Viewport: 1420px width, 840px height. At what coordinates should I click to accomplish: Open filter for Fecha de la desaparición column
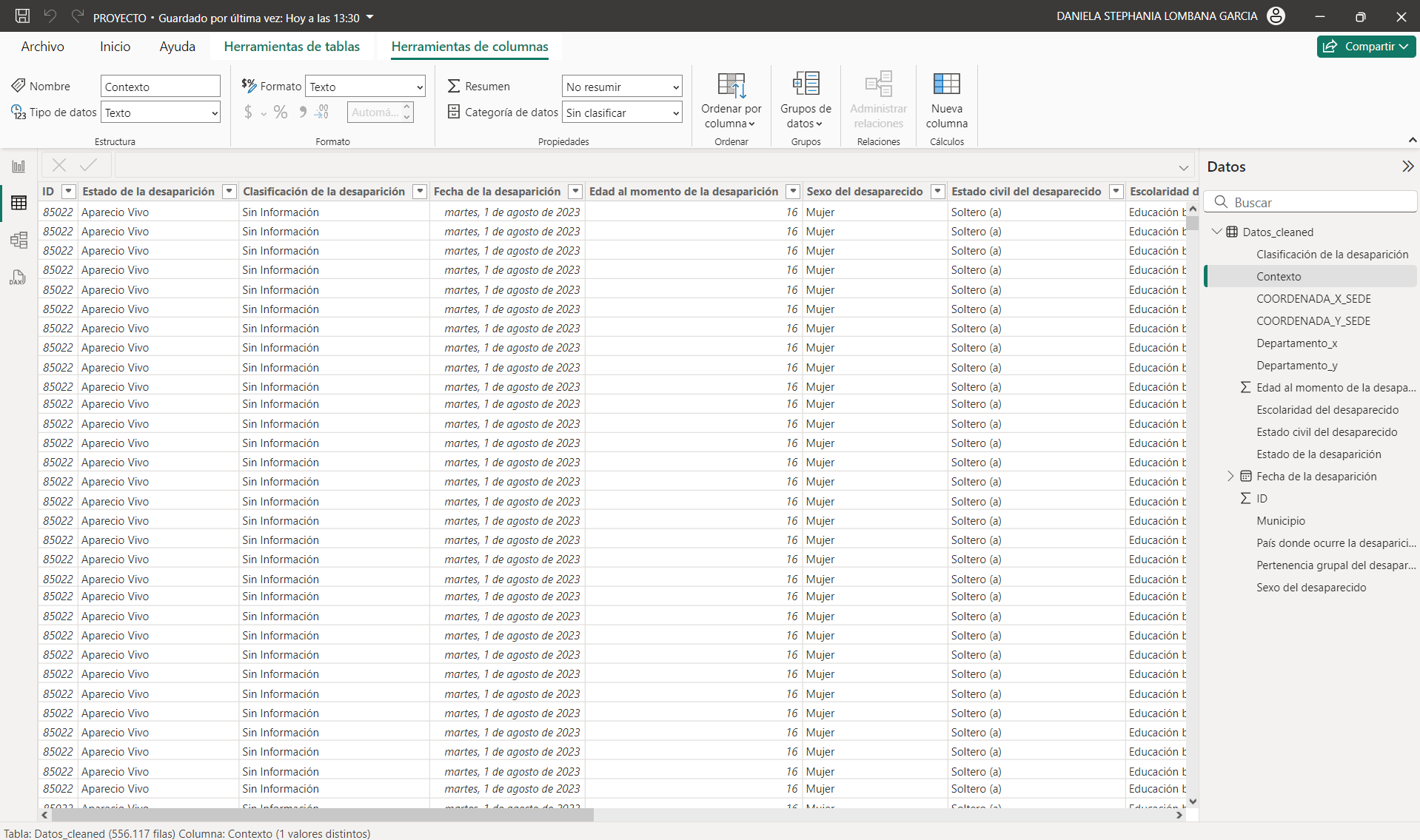coord(575,192)
